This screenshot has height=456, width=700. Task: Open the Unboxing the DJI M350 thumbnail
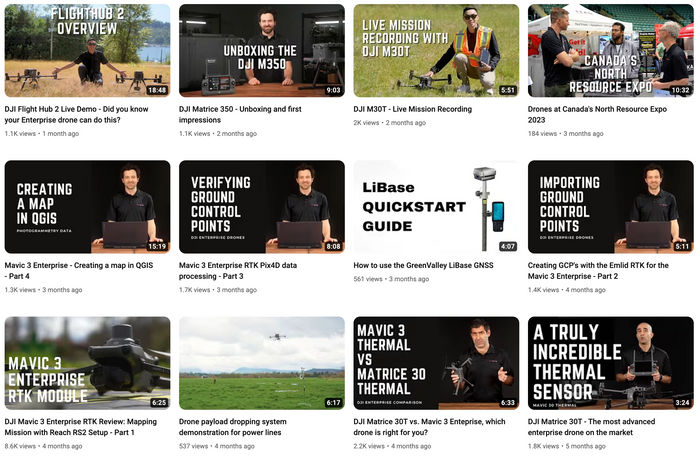click(262, 50)
